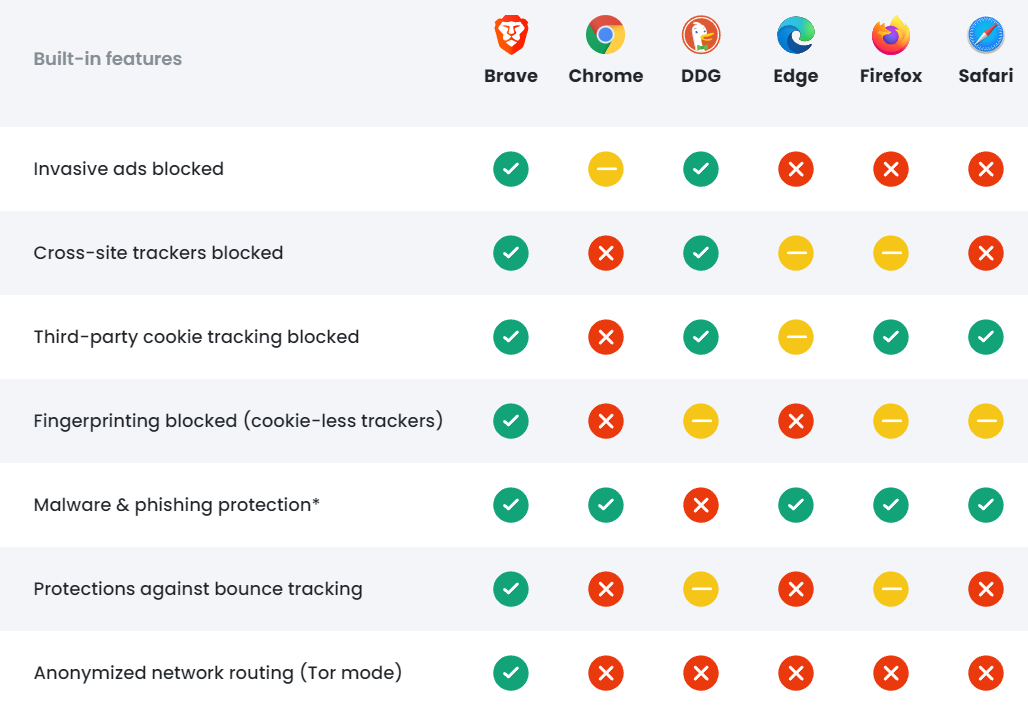Click the 'Built-in features' heading

(x=108, y=58)
